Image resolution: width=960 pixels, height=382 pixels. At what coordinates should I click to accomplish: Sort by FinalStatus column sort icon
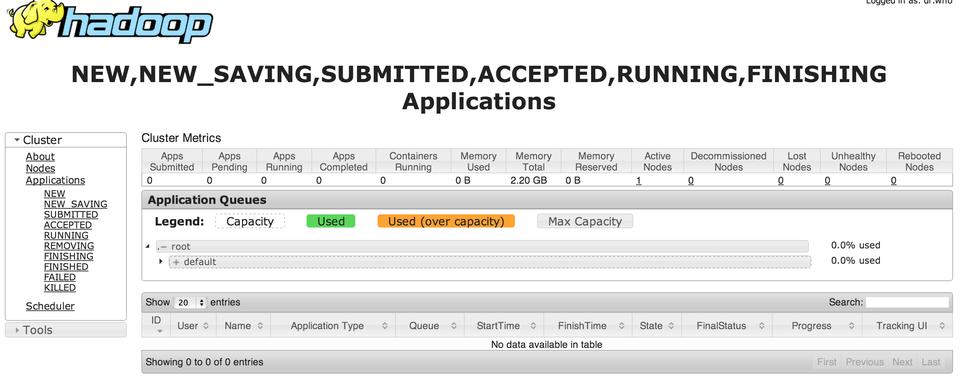762,326
